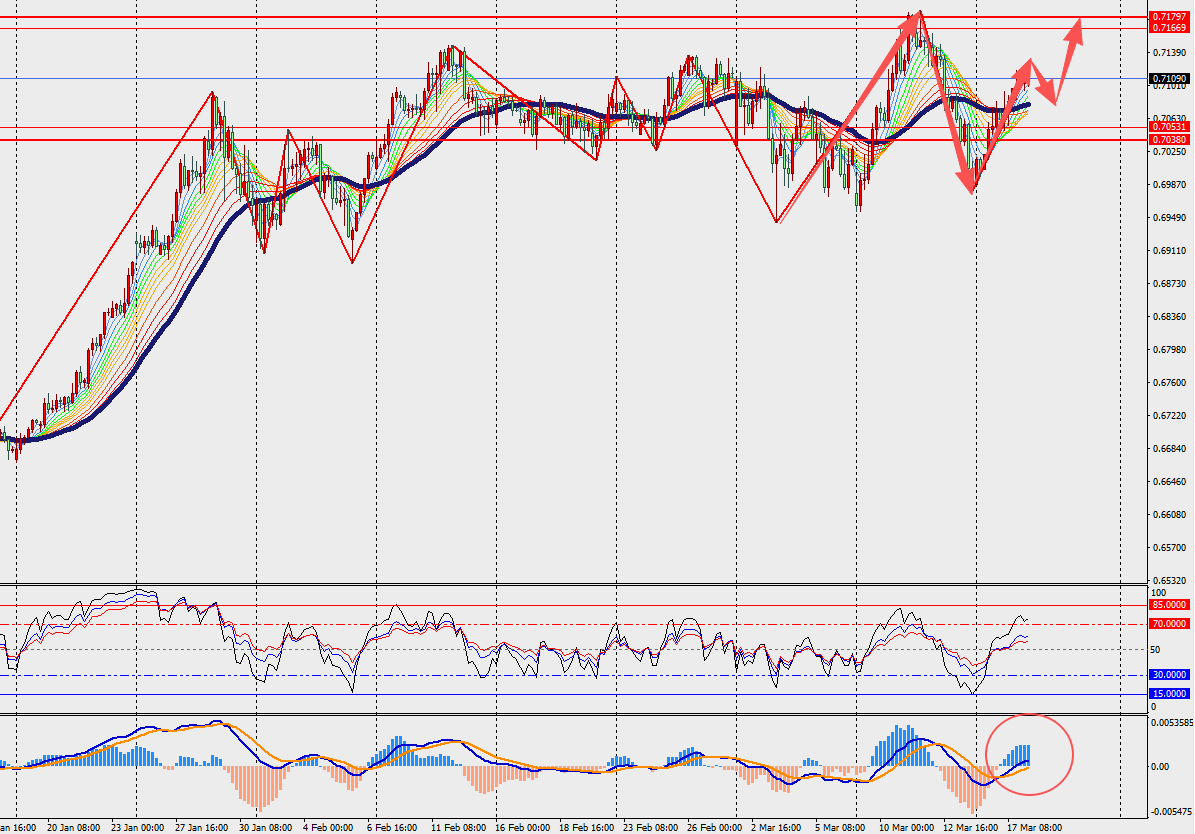1195x834 pixels.
Task: Select the red 0.70531 price level label
Action: click(1169, 127)
